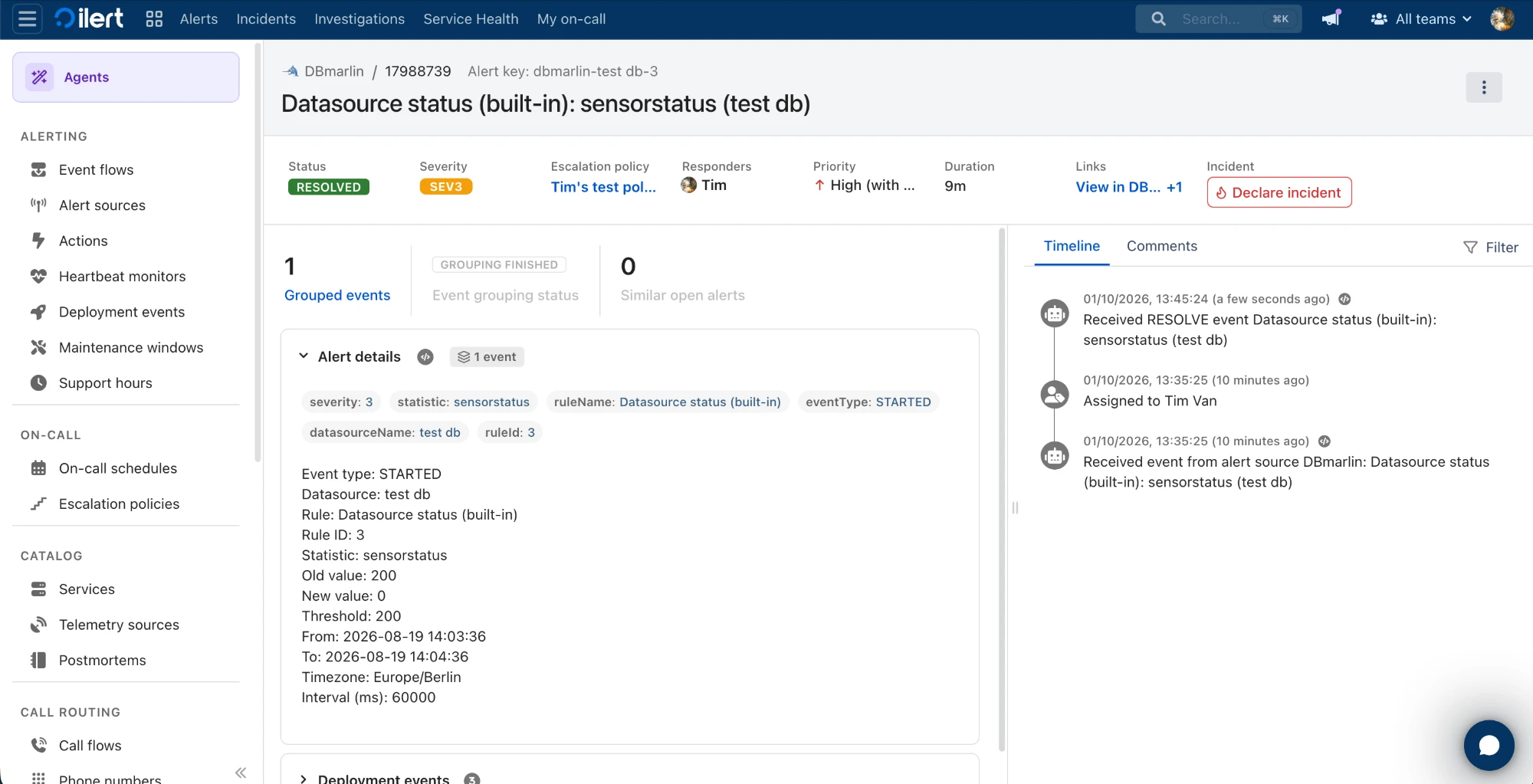Open the chat support bubble
This screenshot has width=1533, height=784.
point(1489,745)
